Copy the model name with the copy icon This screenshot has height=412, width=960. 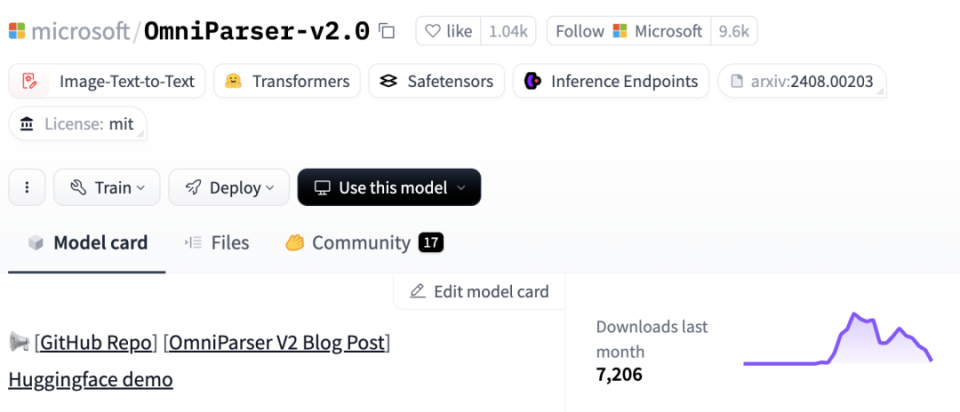click(387, 31)
